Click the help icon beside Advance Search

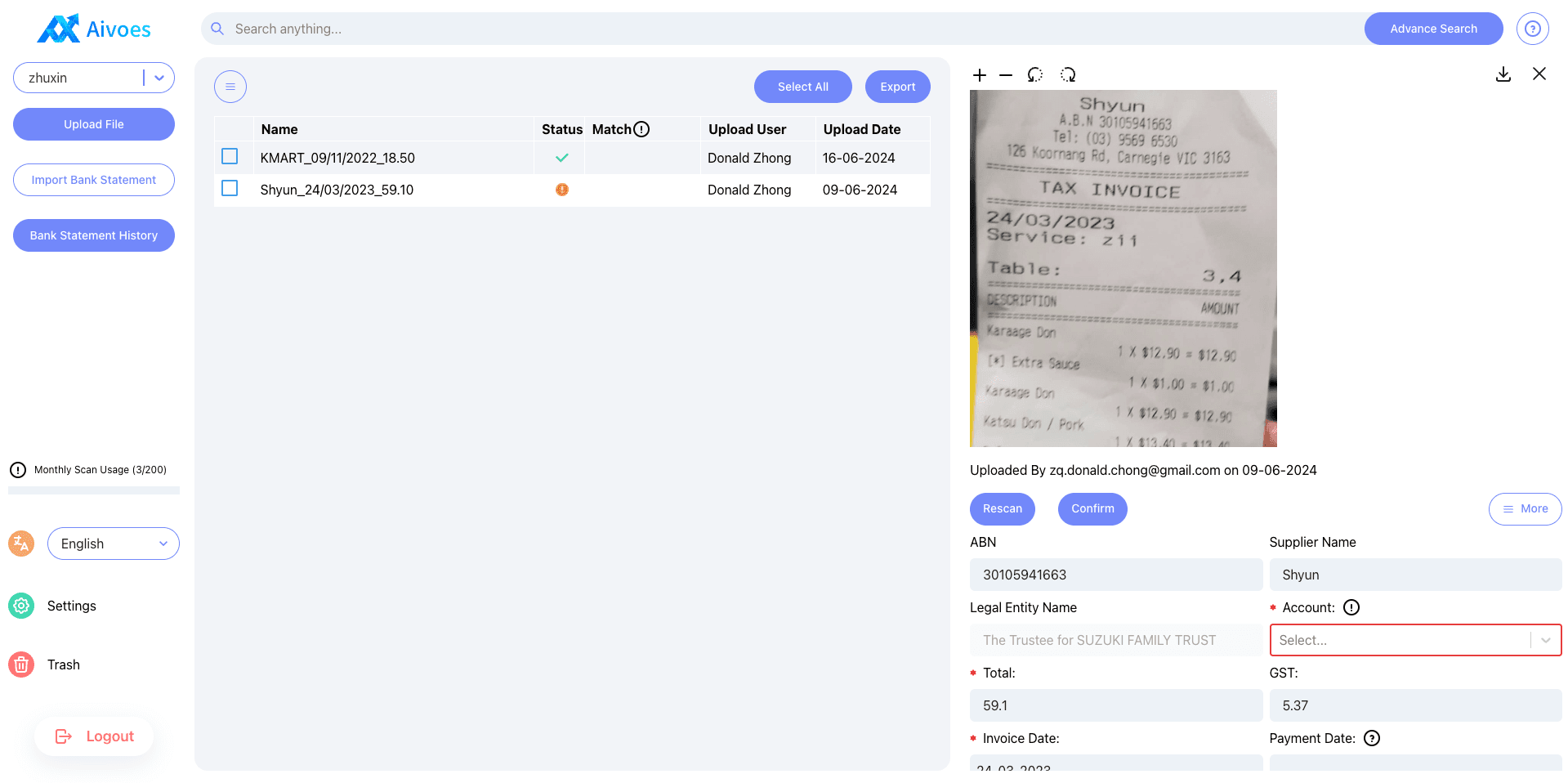tap(1532, 29)
